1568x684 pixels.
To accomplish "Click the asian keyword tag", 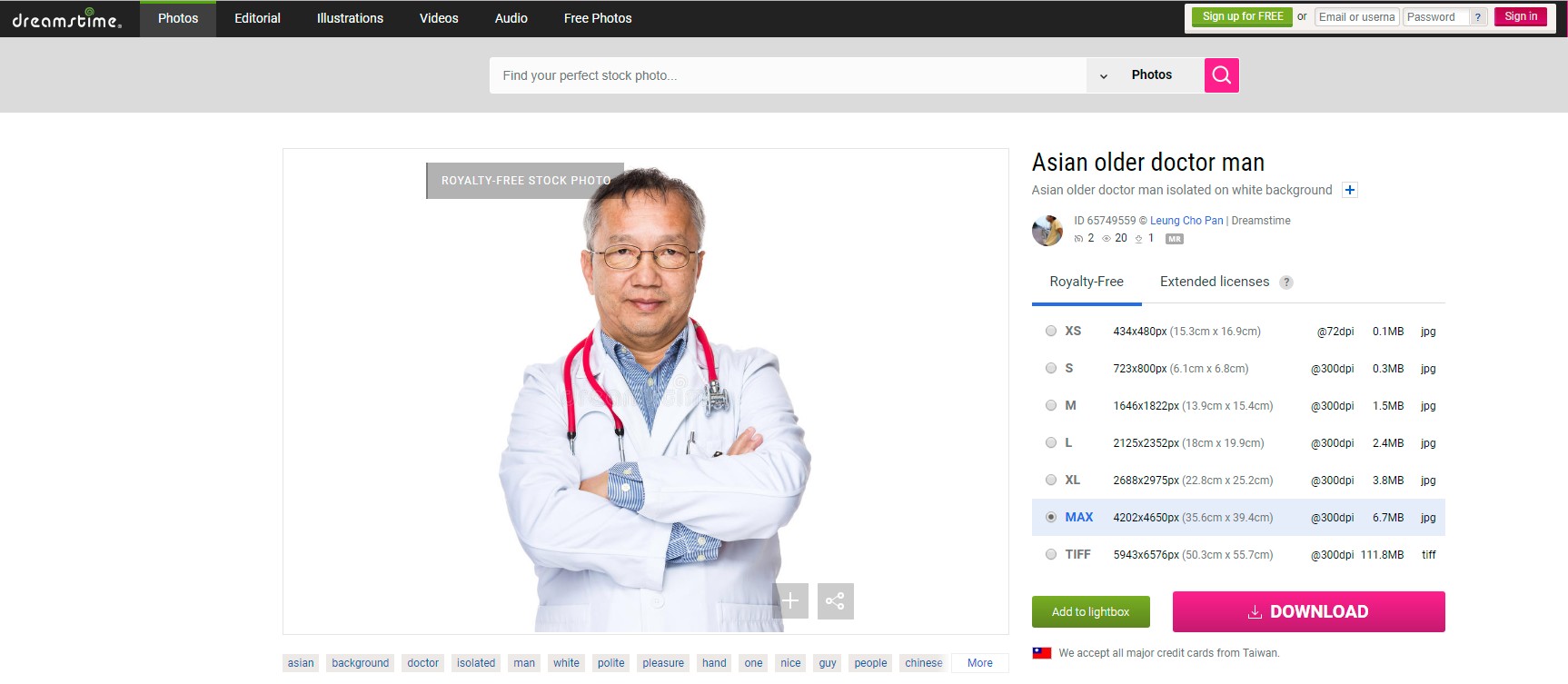I will (301, 663).
